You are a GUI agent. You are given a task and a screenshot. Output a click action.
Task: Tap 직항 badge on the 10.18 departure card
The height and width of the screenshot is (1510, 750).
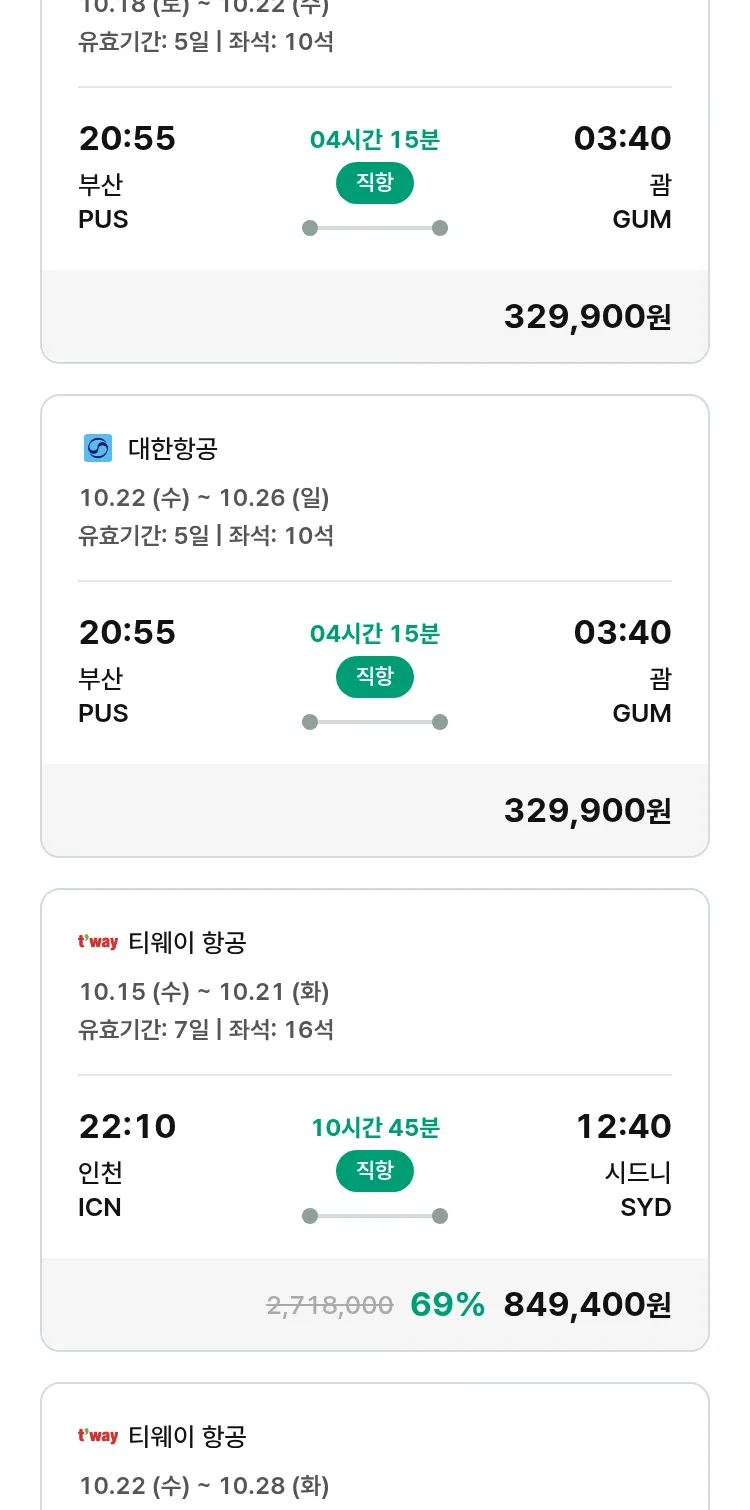pyautogui.click(x=375, y=183)
